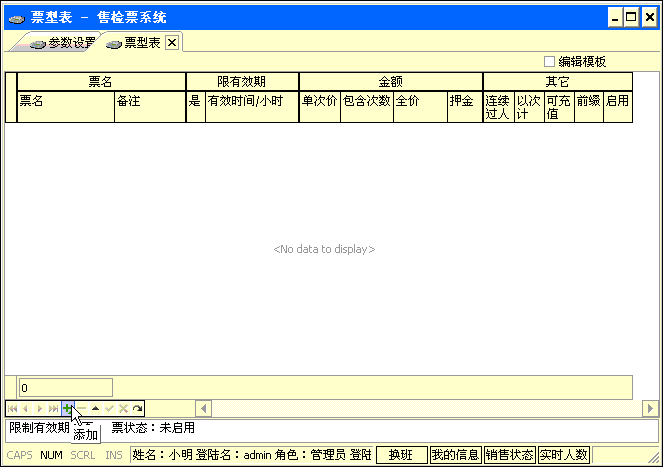Click the green plus add record icon

tap(68, 408)
